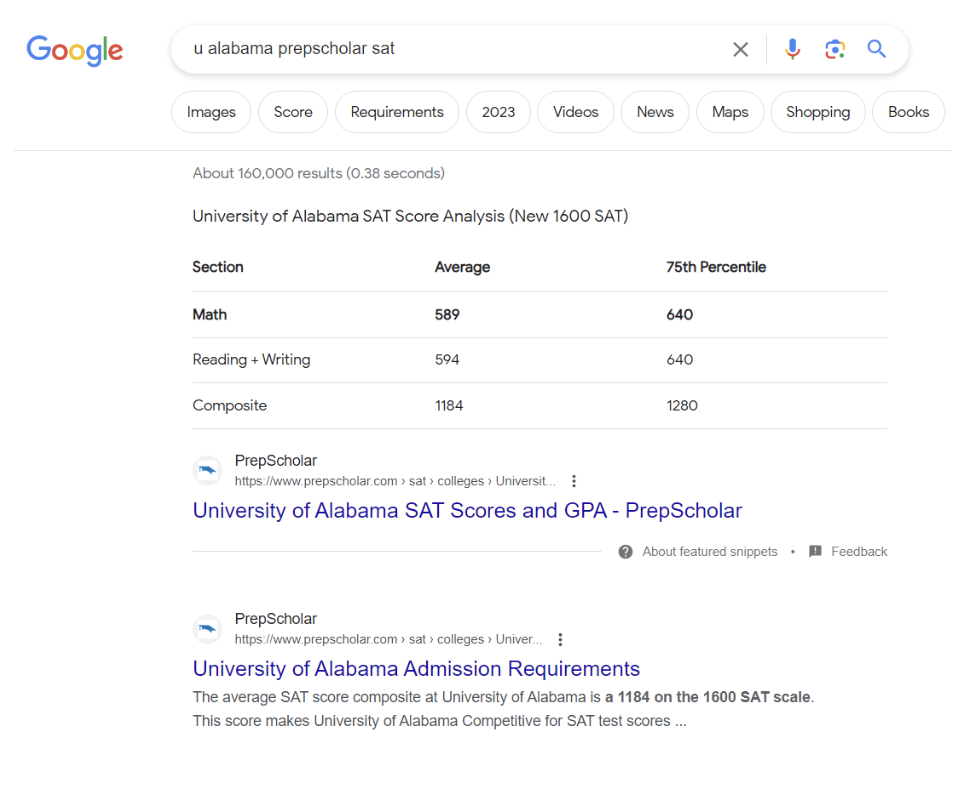Switch to the News tab

click(x=655, y=112)
